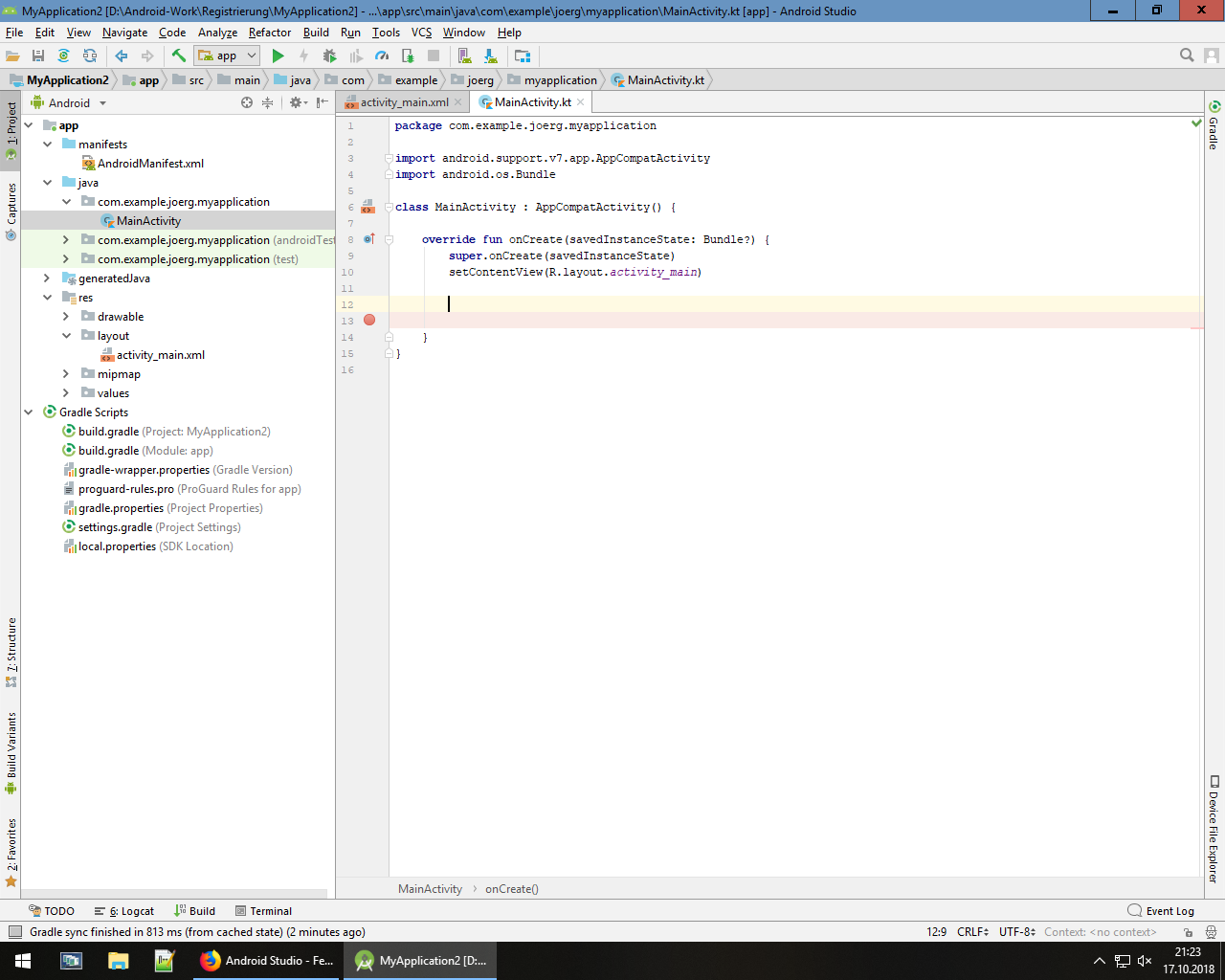The image size is (1225, 980).
Task: Toggle the breakpoint on line 13
Action: [x=369, y=321]
